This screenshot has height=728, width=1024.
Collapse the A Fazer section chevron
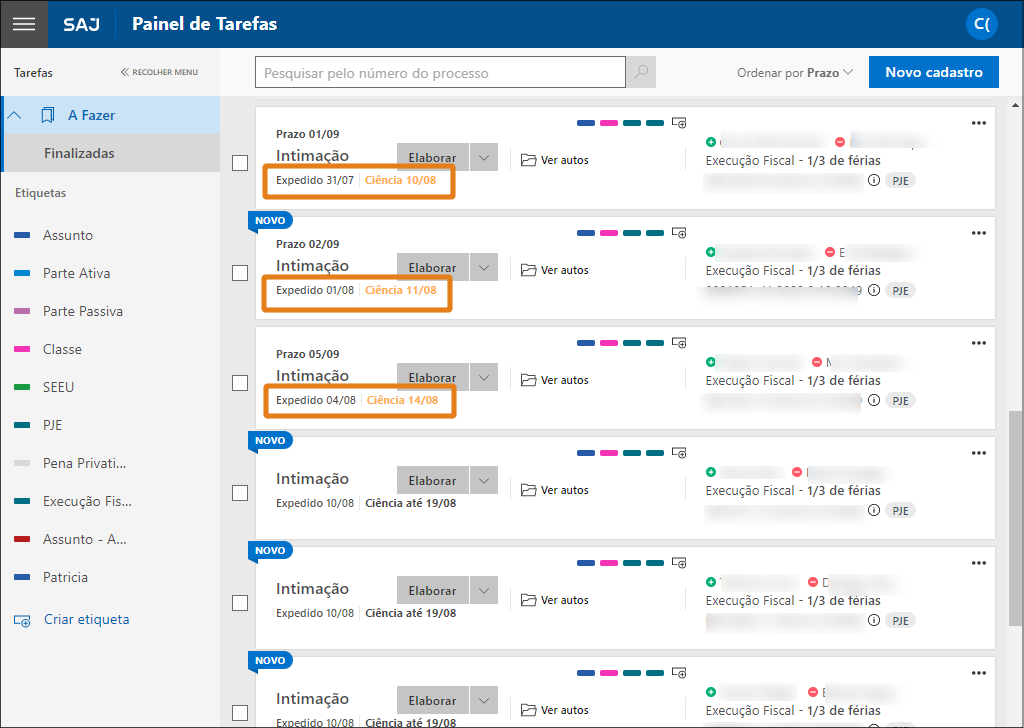pos(14,116)
